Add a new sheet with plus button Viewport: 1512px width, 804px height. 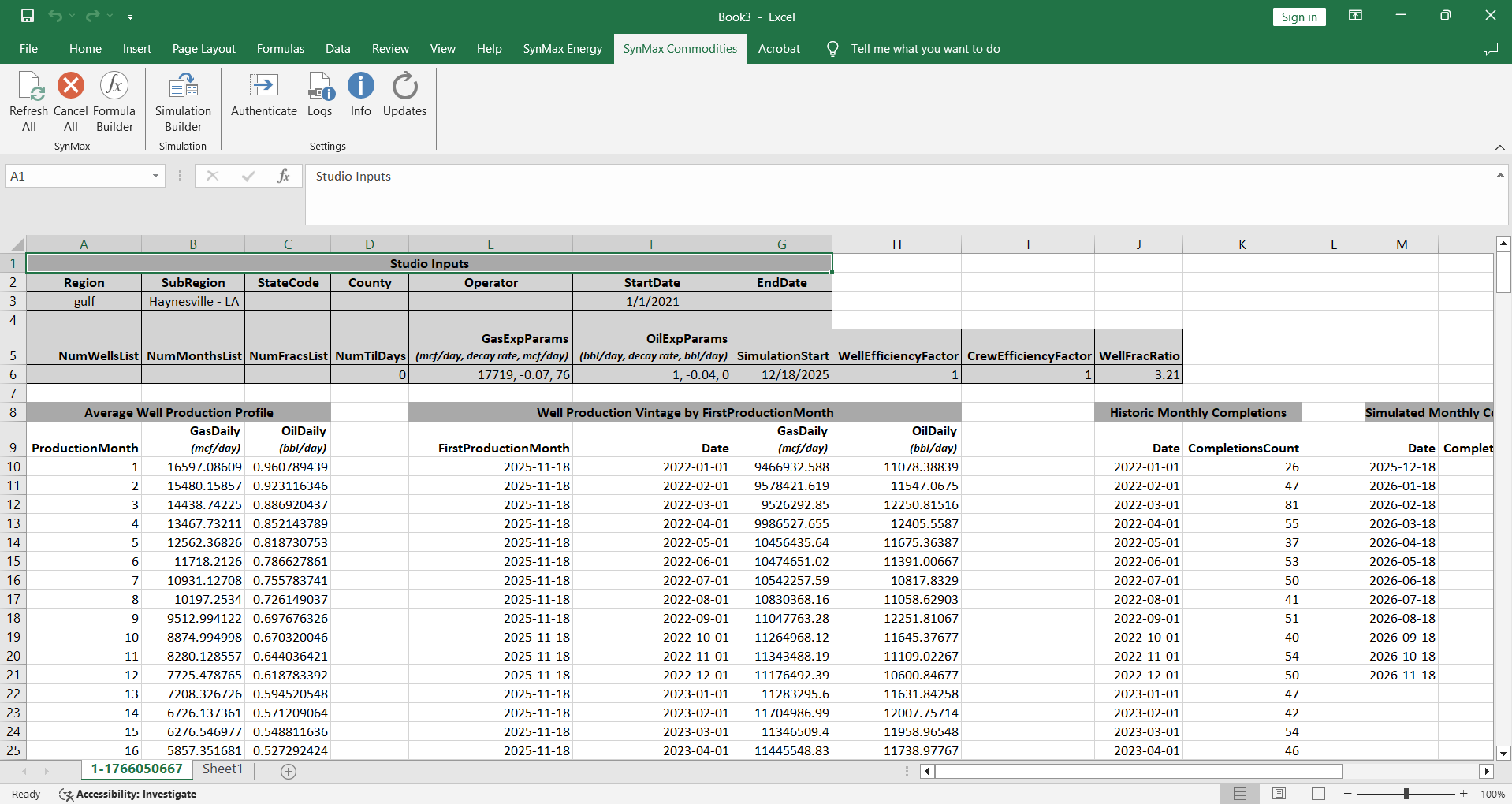[x=289, y=772]
